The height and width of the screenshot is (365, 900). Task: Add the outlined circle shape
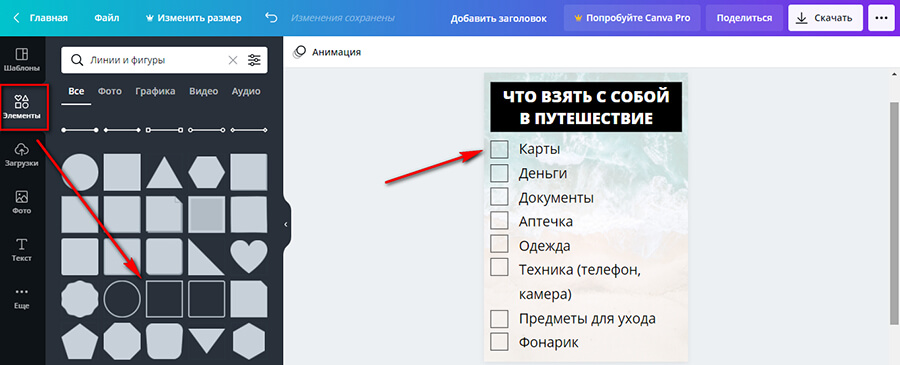(122, 298)
